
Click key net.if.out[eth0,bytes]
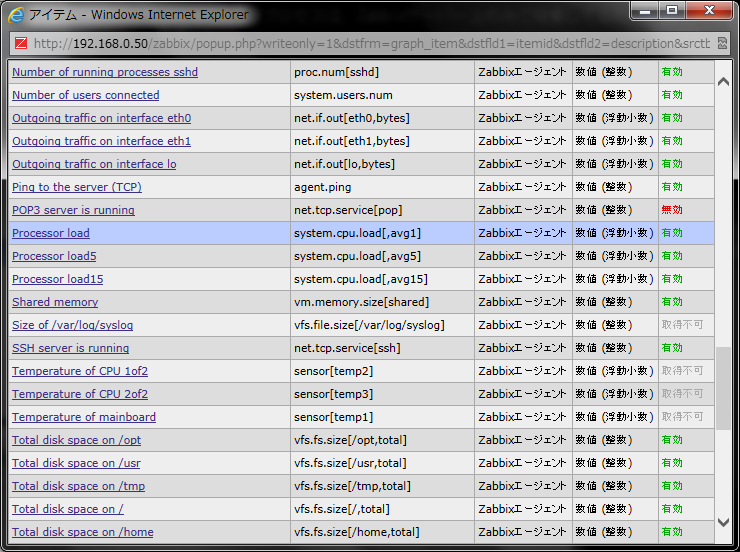pos(352,118)
